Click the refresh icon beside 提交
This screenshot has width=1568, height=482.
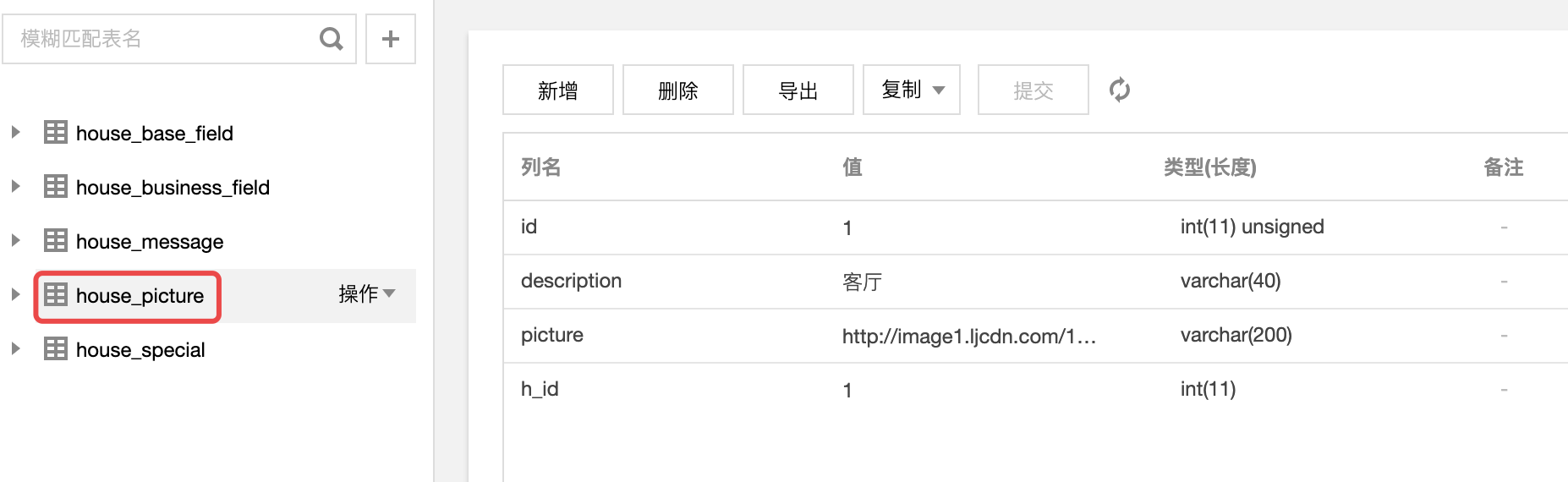(x=1120, y=90)
